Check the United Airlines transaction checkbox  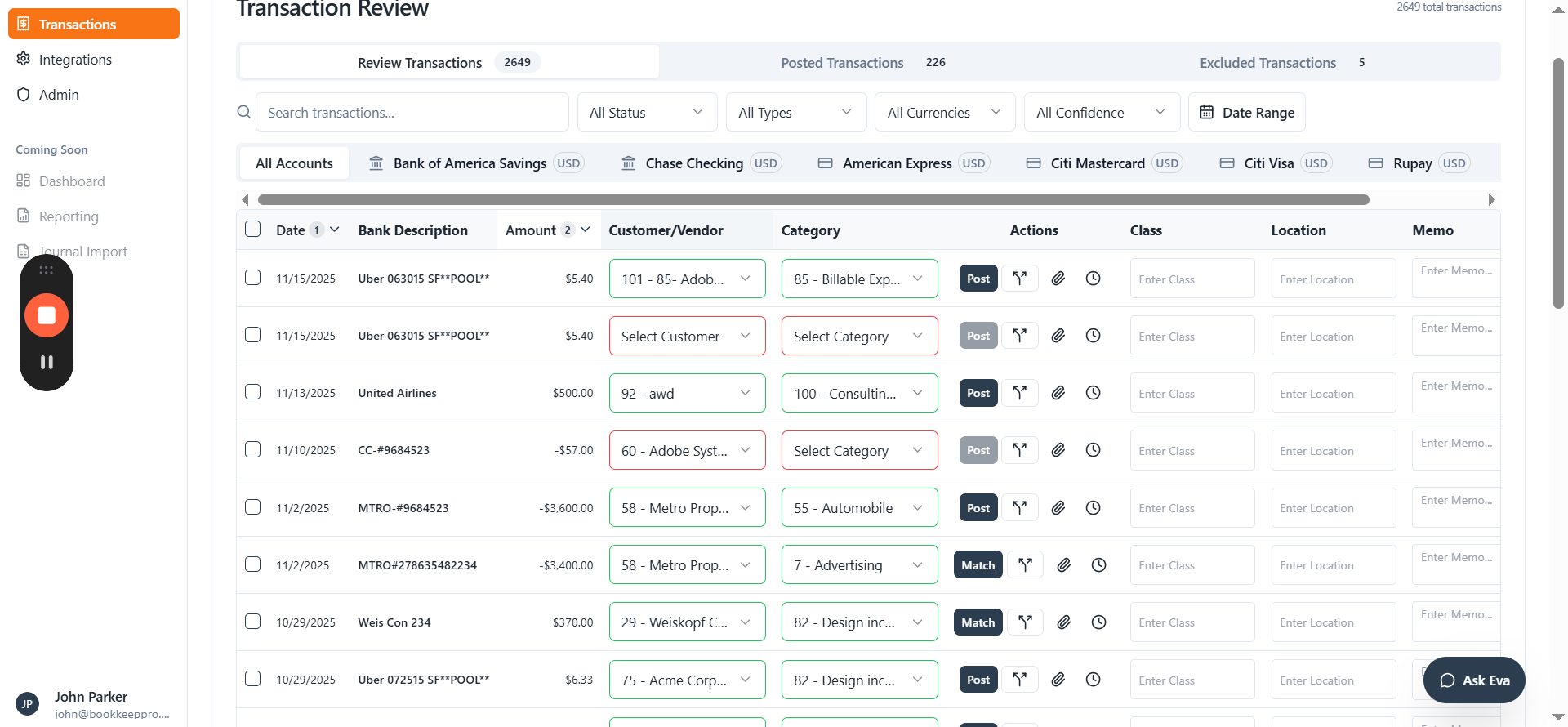click(253, 392)
